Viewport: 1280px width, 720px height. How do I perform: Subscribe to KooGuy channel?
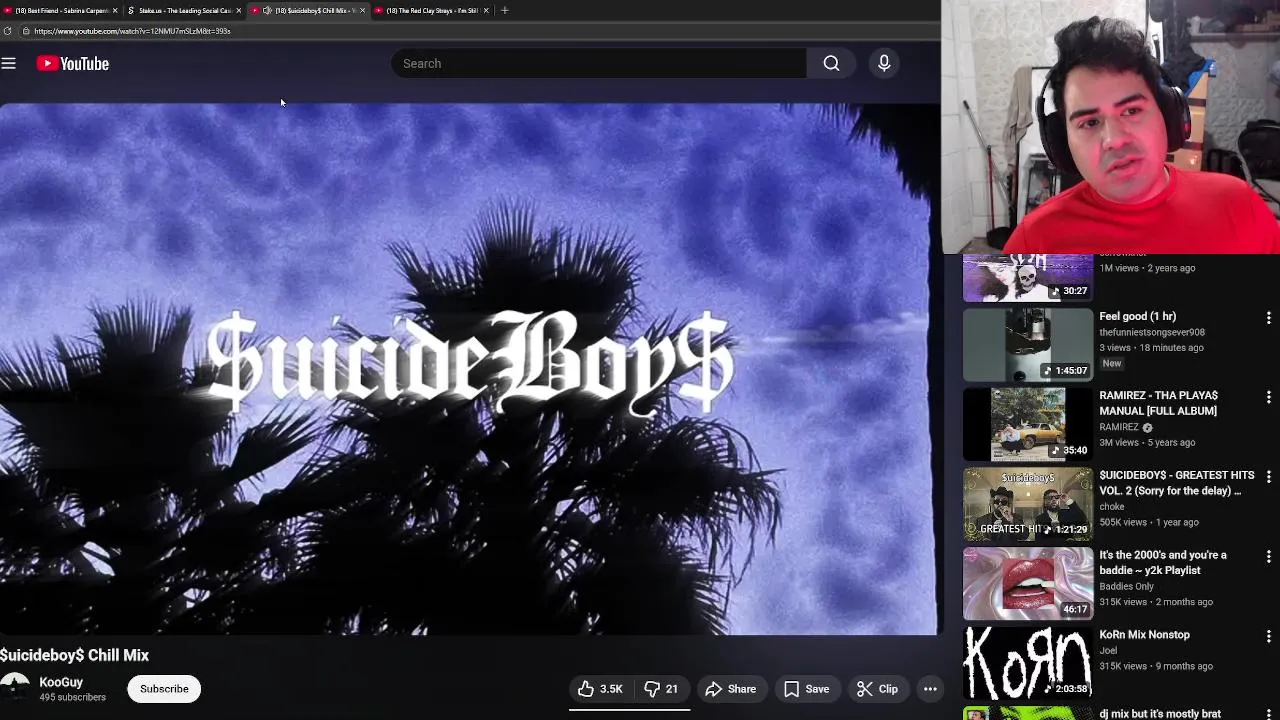point(164,689)
